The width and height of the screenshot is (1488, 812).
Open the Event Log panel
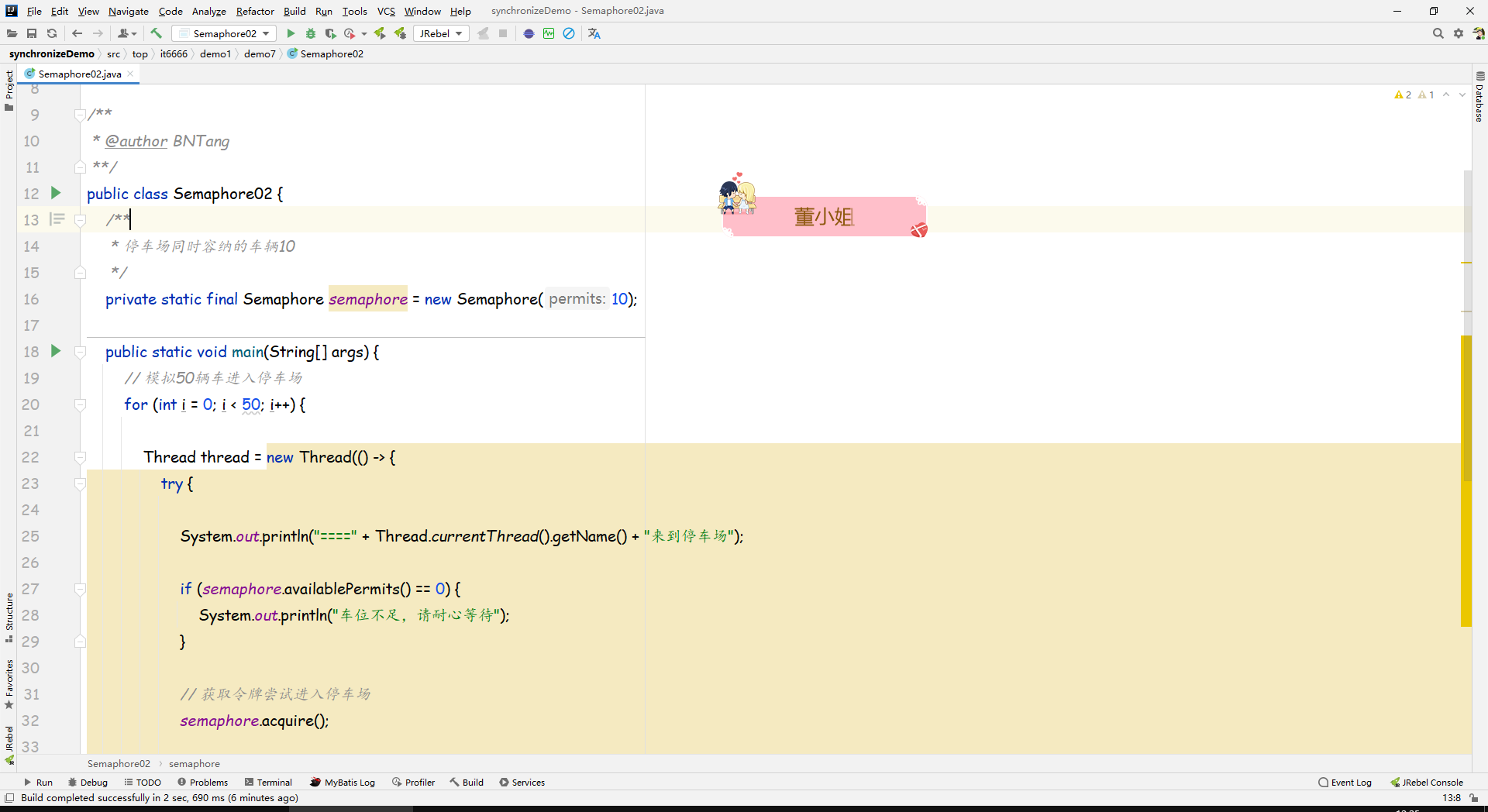pyautogui.click(x=1345, y=783)
